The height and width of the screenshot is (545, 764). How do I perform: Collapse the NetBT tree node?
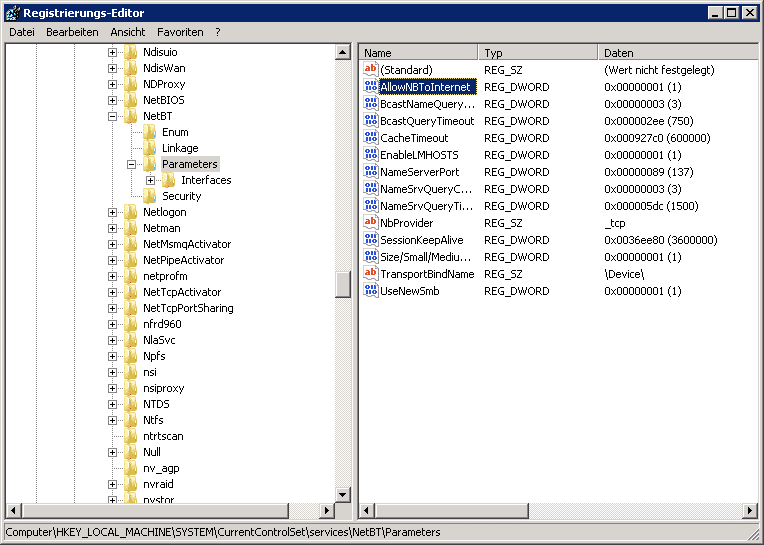coord(112,116)
